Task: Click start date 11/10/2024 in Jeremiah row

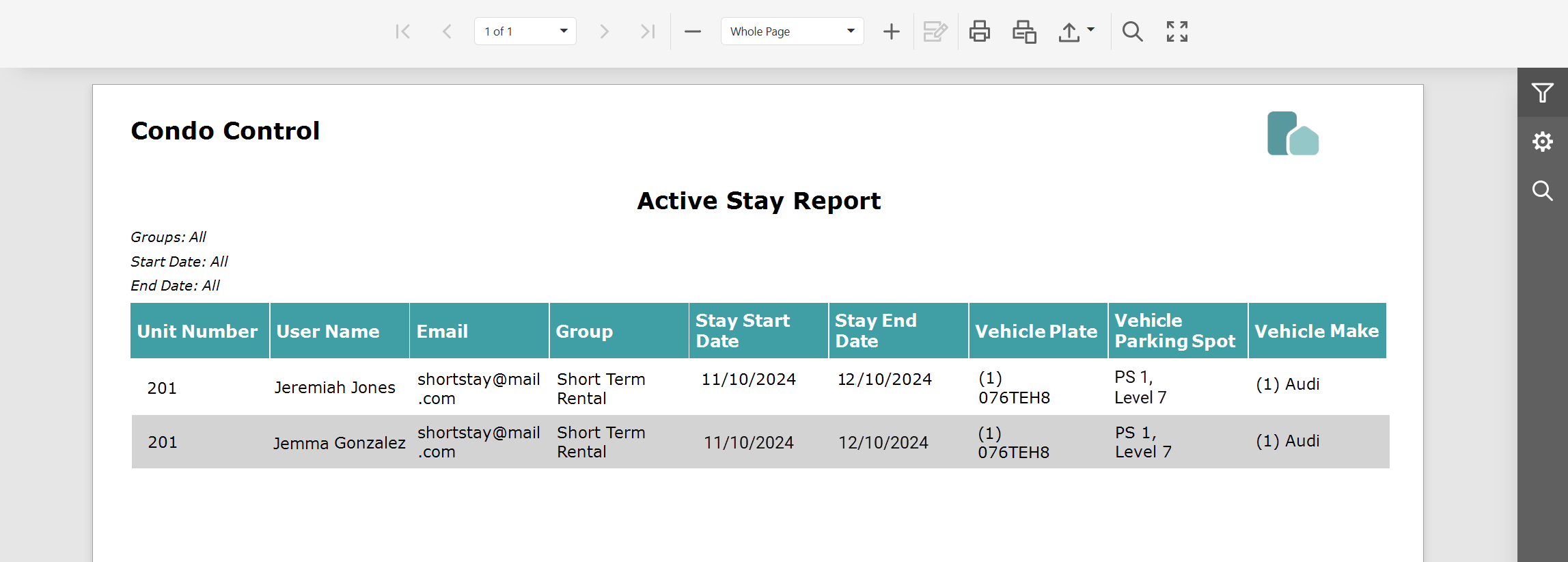Action: click(749, 379)
